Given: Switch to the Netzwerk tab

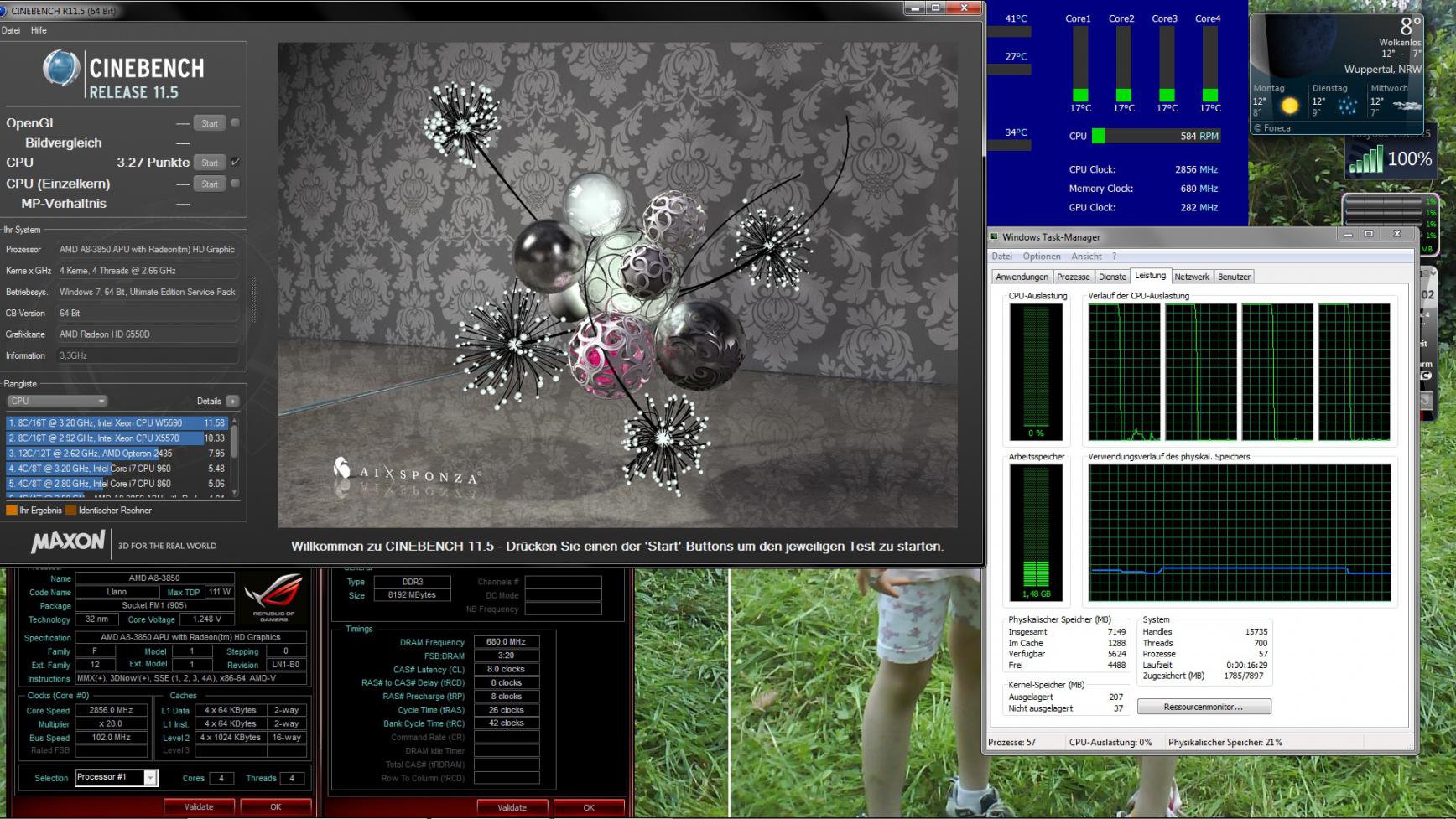Looking at the screenshot, I should [1192, 277].
